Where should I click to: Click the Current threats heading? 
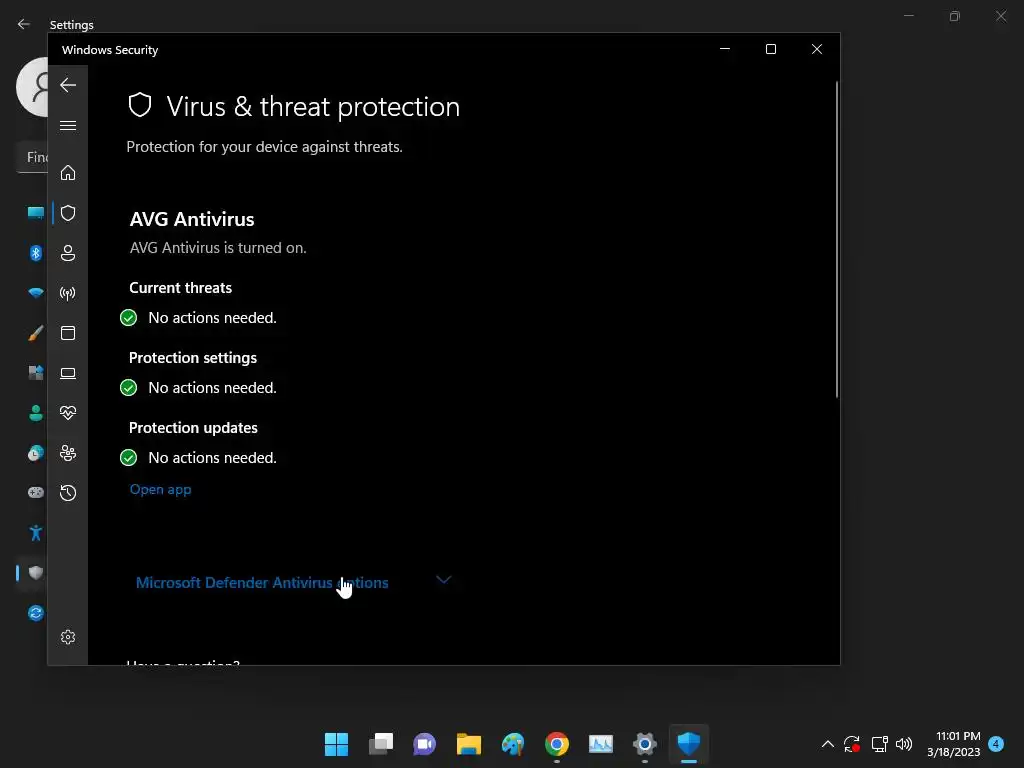[180, 288]
